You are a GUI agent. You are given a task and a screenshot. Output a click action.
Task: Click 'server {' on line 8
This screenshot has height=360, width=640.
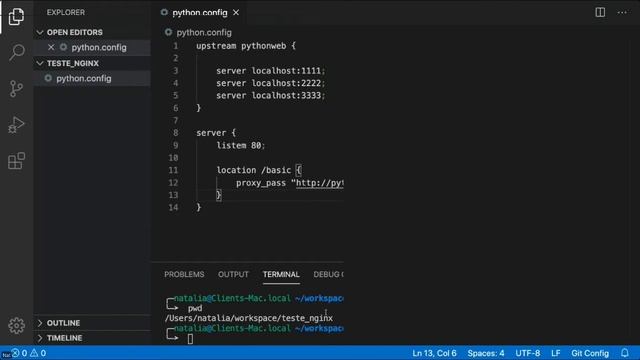pos(216,133)
